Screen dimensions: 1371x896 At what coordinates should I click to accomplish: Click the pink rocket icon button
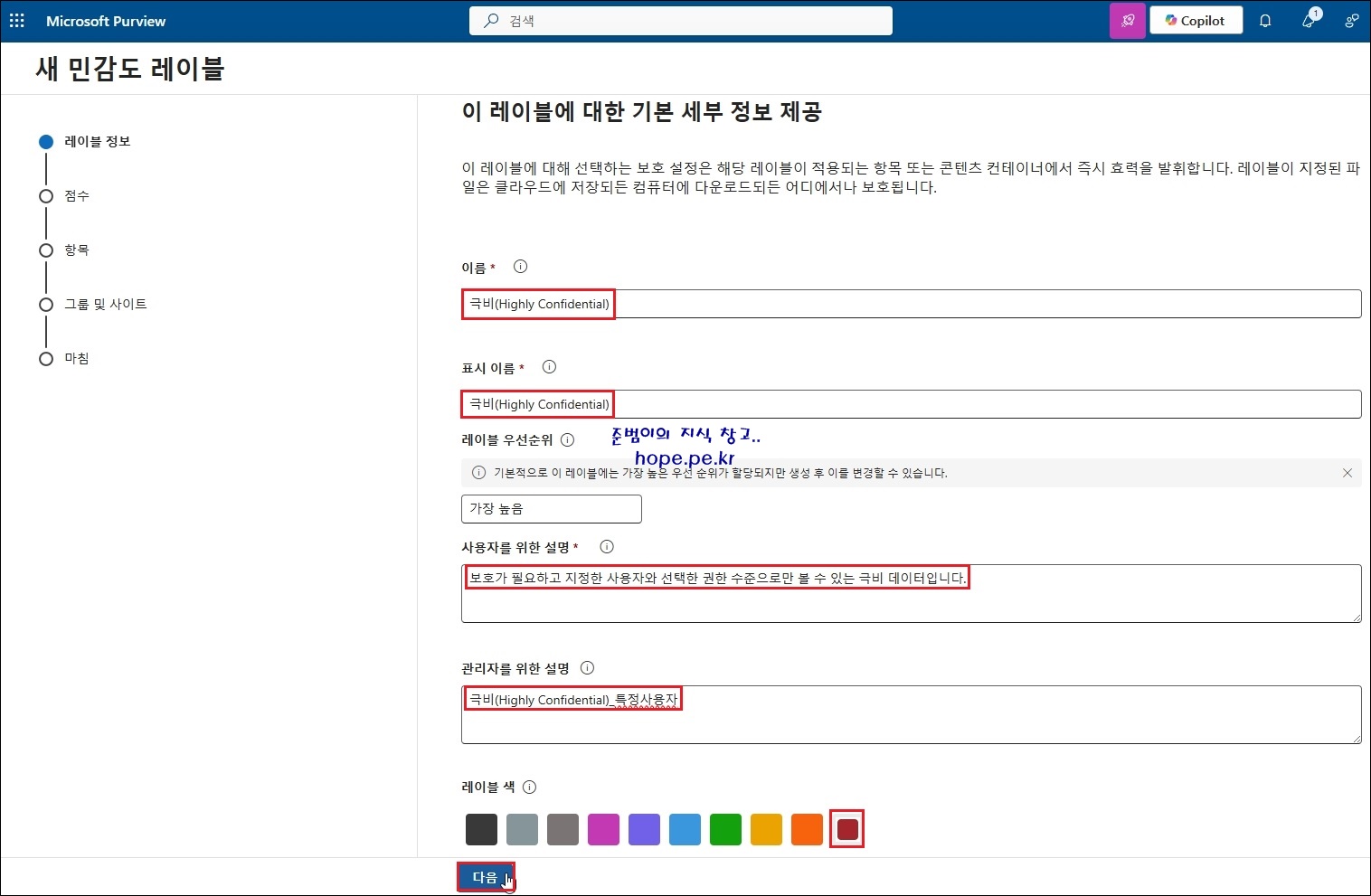click(1127, 21)
